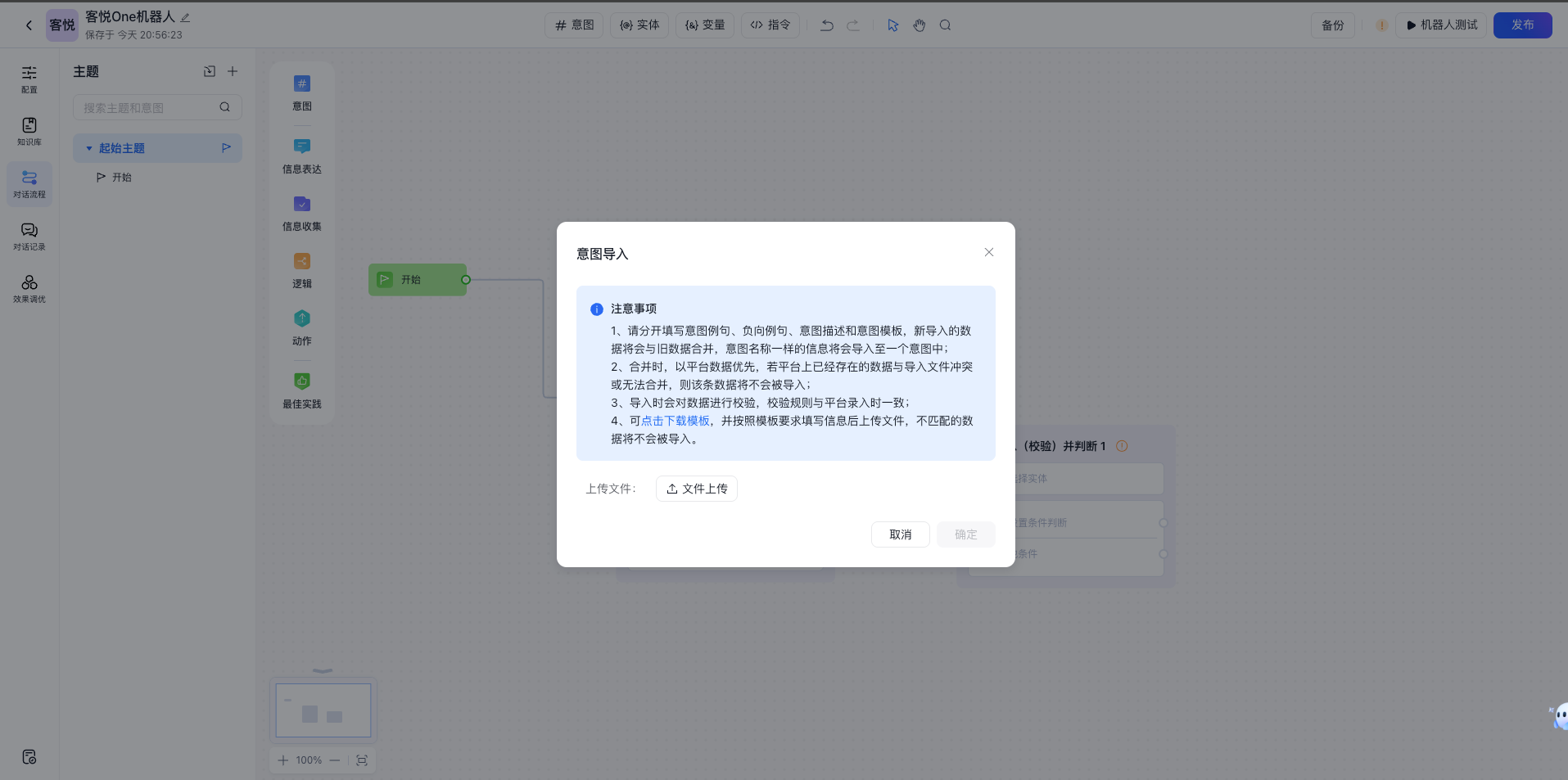Viewport: 1568px width, 780px height.
Task: Open the 变量 tab in the top bar
Action: [x=704, y=25]
